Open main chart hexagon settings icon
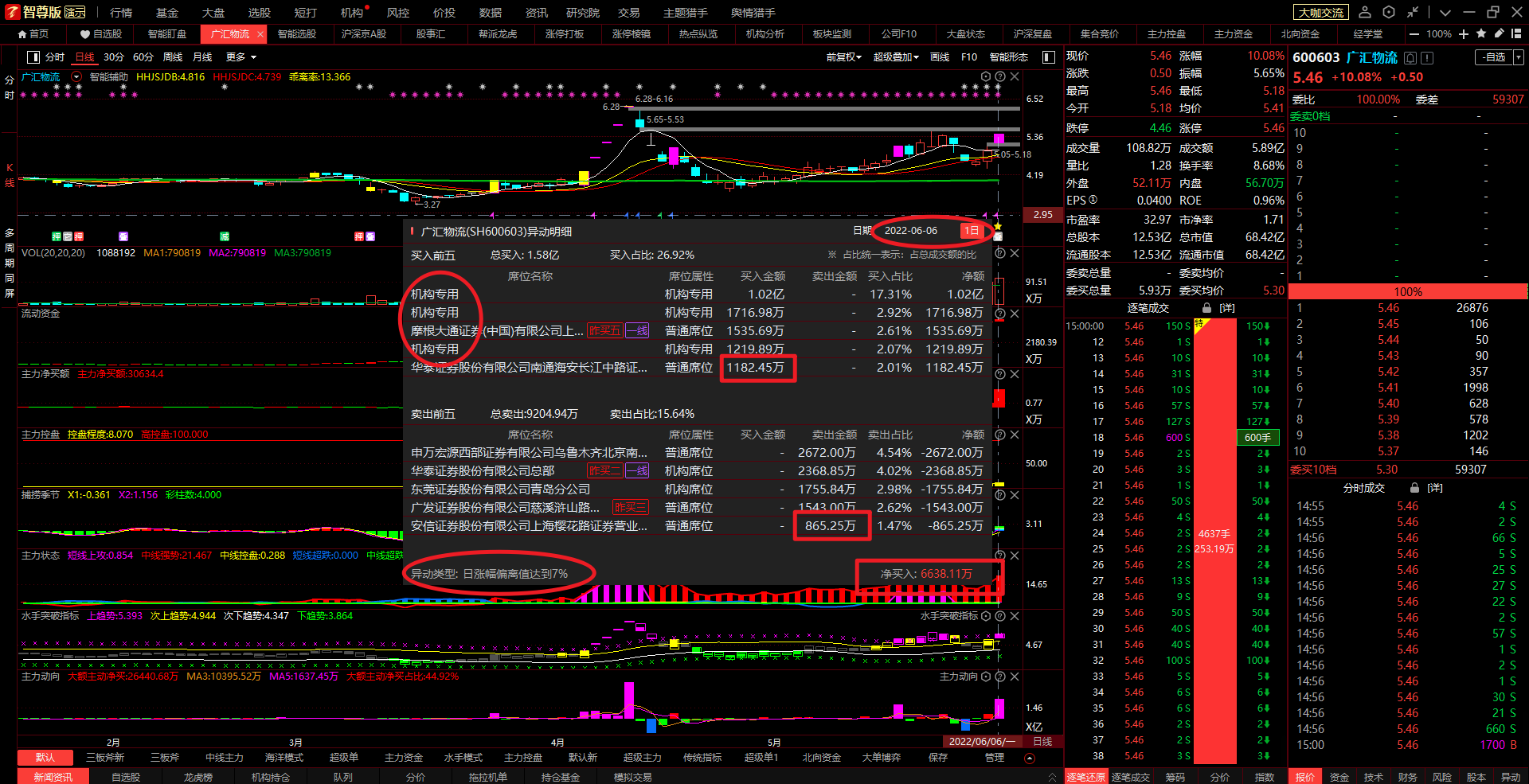This screenshot has height=784, width=1529. click(986, 77)
